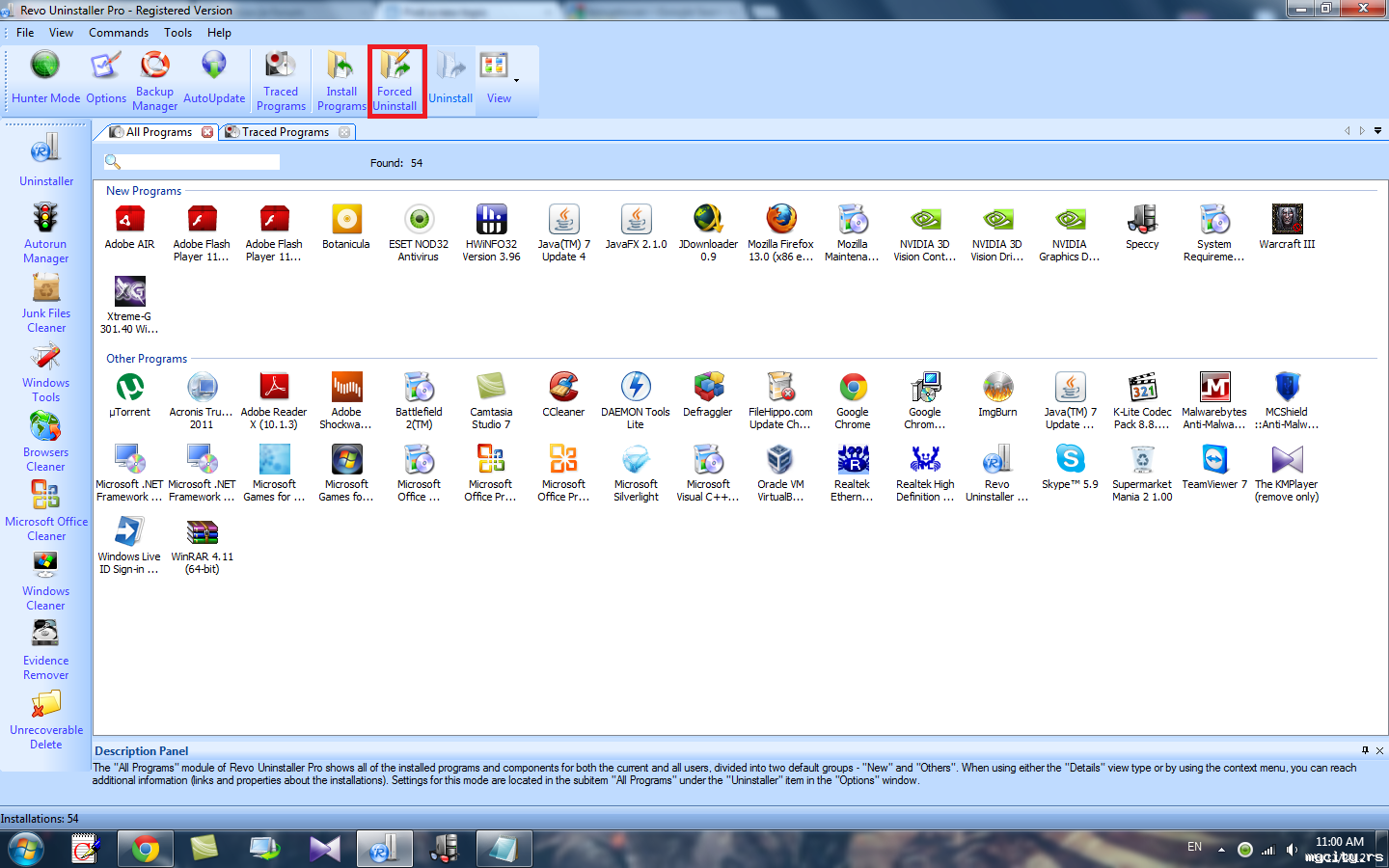
Task: Open the Options toolbar button
Action: tap(106, 78)
